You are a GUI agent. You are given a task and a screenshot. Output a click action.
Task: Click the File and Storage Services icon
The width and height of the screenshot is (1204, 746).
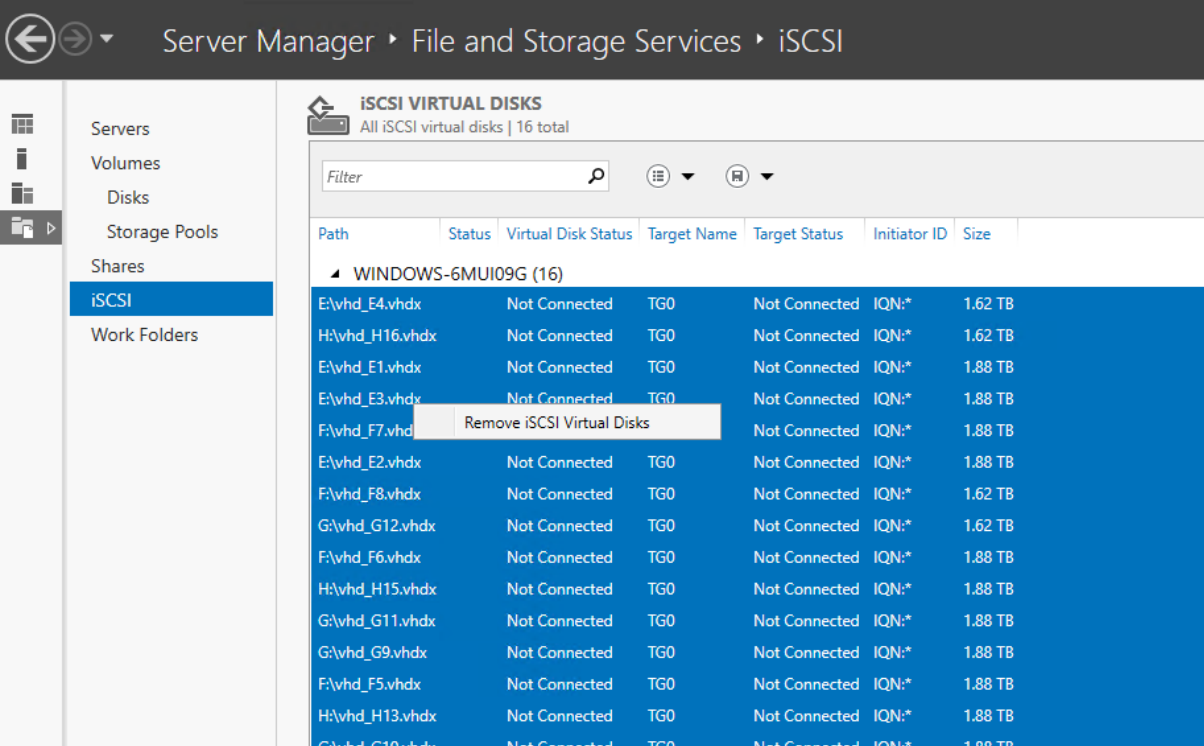tap(22, 228)
